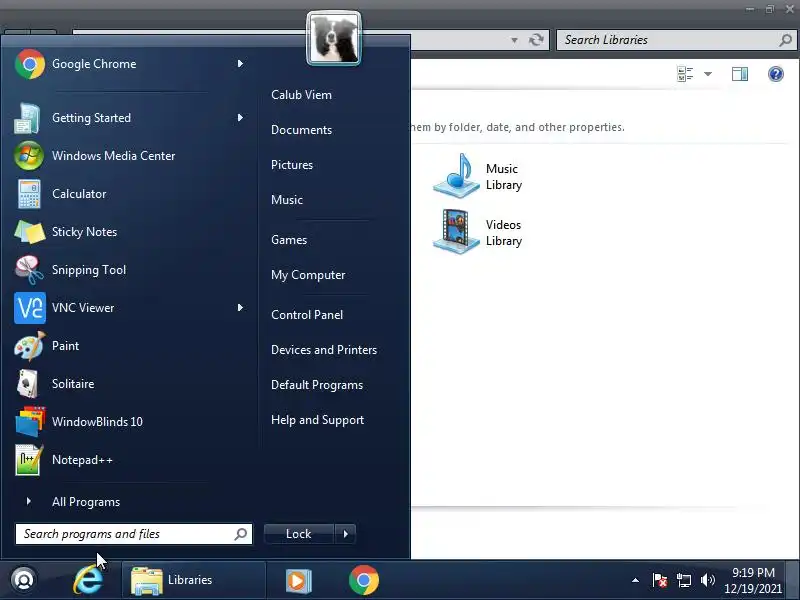Click the Libraries taskbar button

194,580
